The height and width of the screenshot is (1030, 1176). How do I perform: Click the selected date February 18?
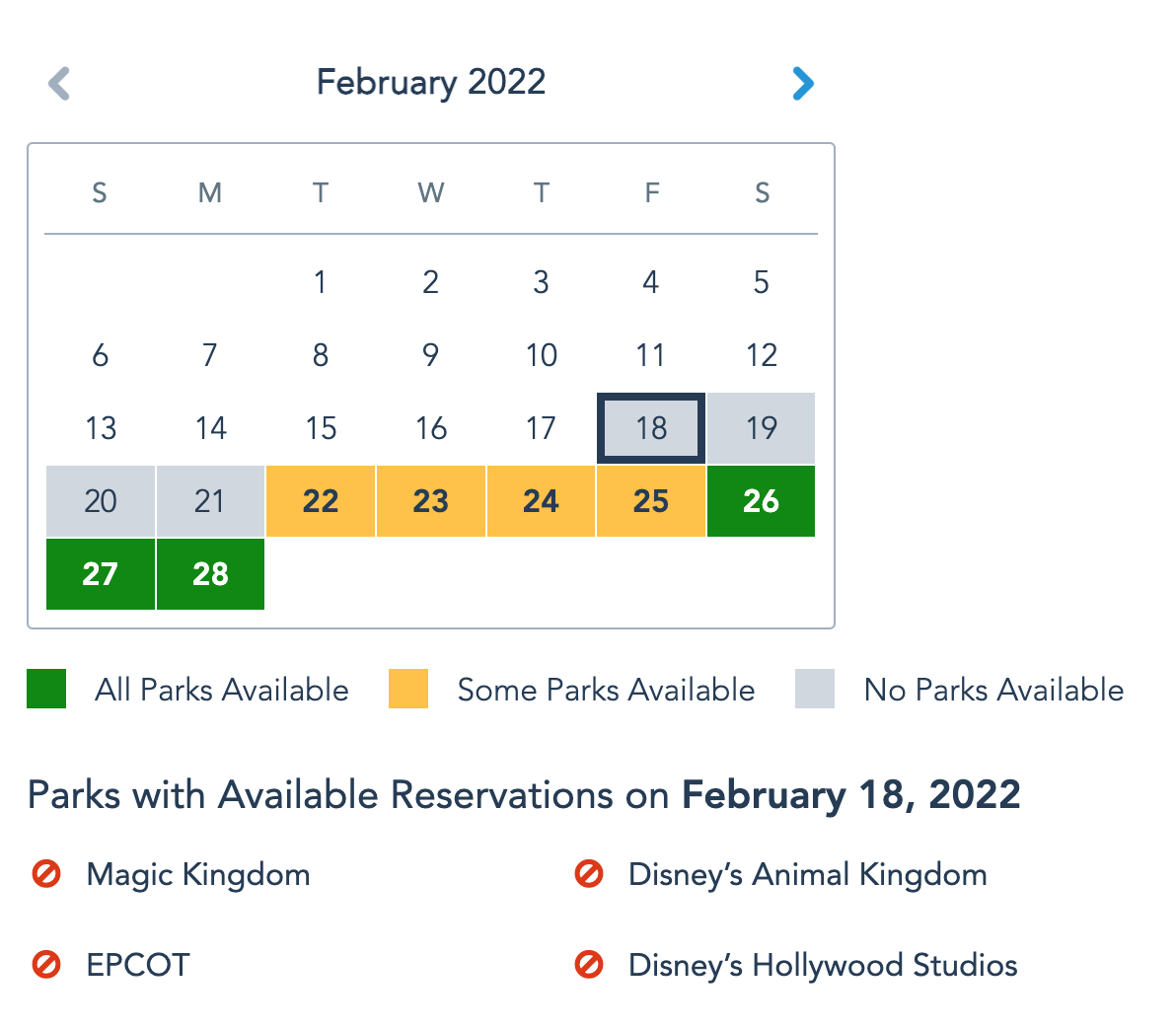651,428
